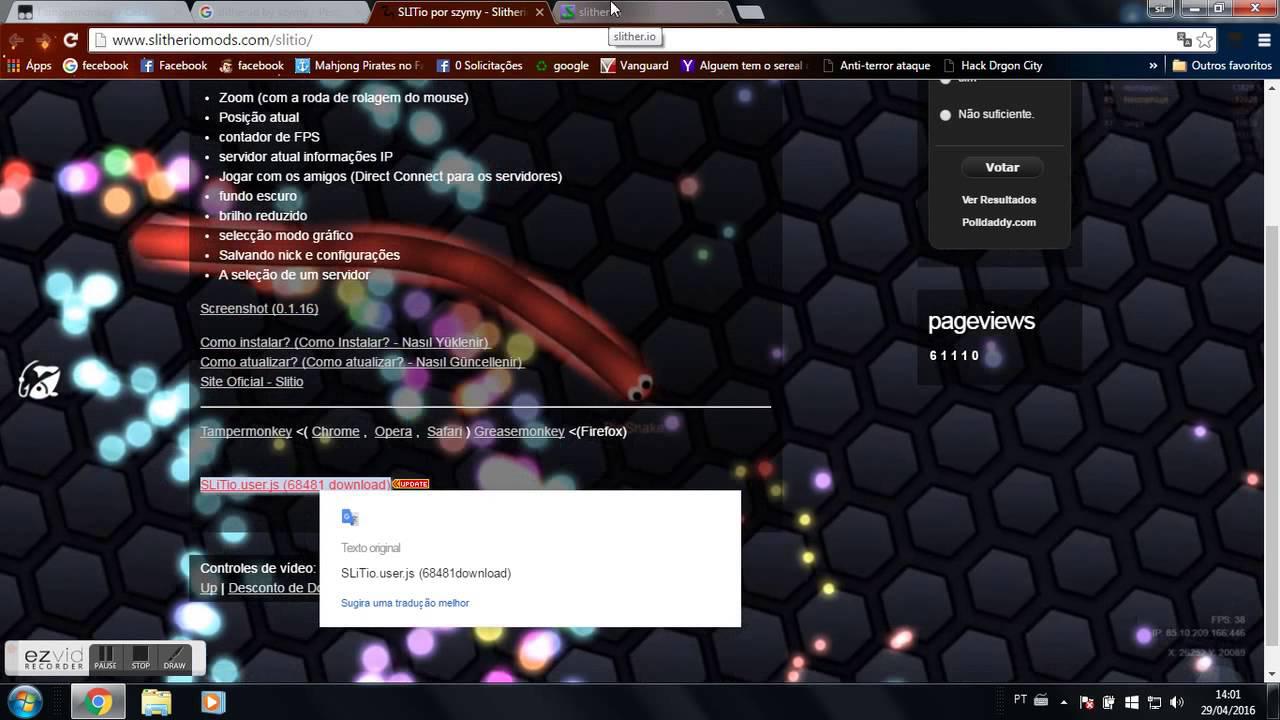Pause the Ezvid recording
Screen dimensions: 1280x720
(105, 658)
